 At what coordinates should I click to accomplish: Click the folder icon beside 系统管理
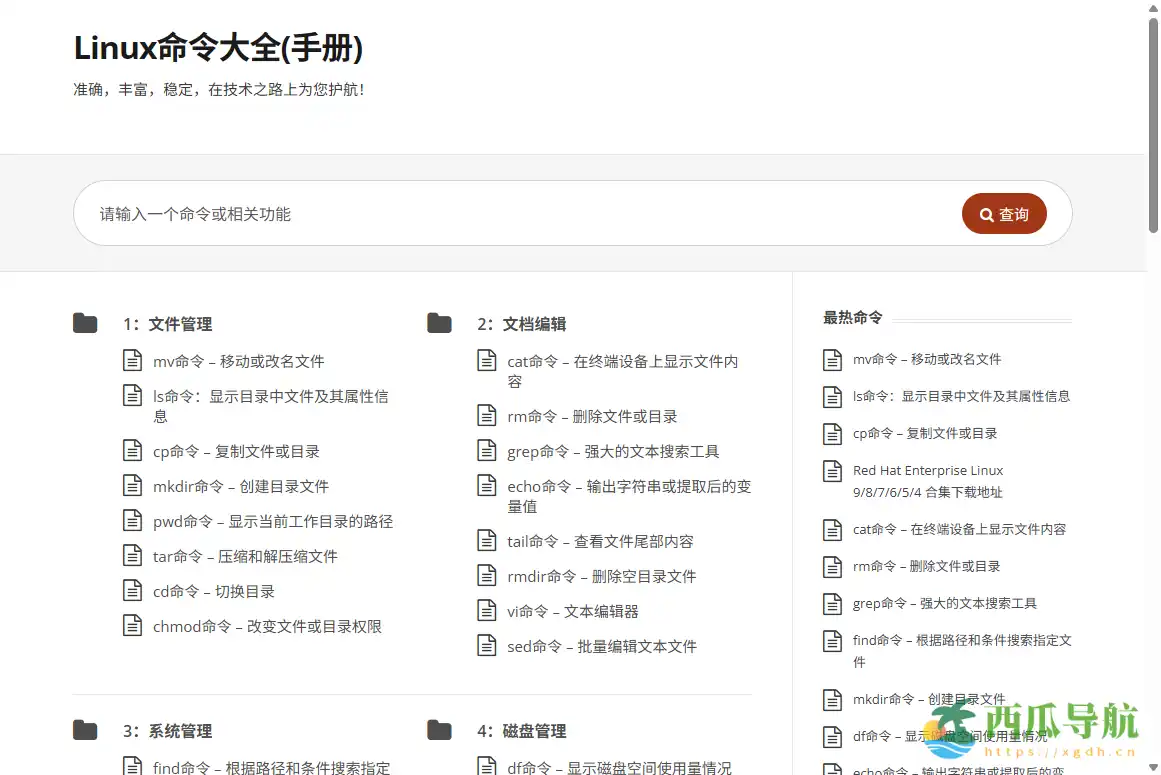(85, 730)
